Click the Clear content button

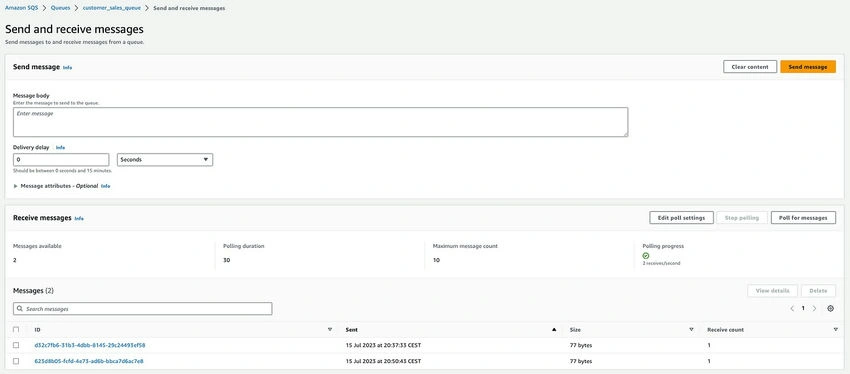(750, 67)
